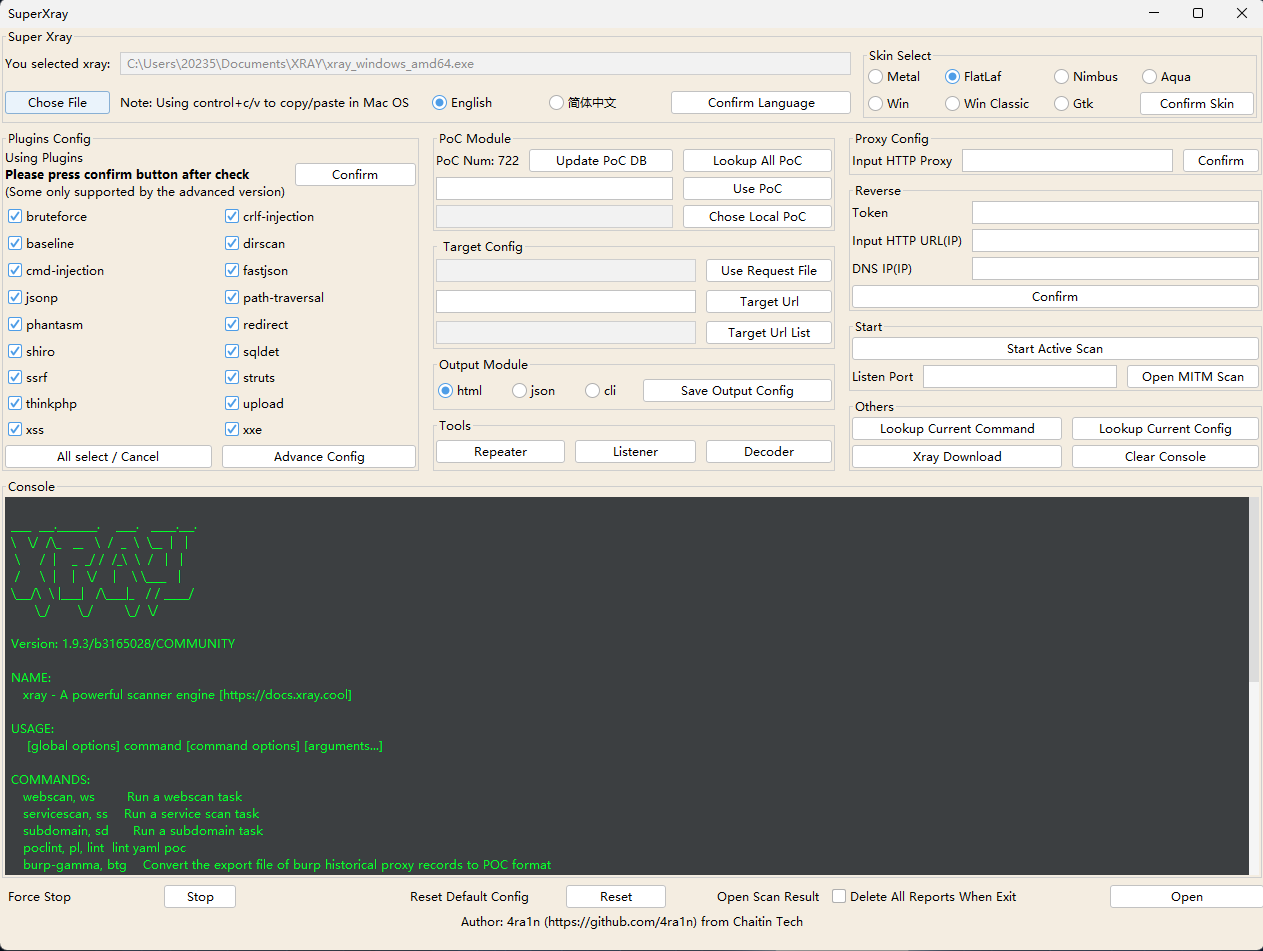The image size is (1263, 951).
Task: Click the Target Url button
Action: coord(769,302)
